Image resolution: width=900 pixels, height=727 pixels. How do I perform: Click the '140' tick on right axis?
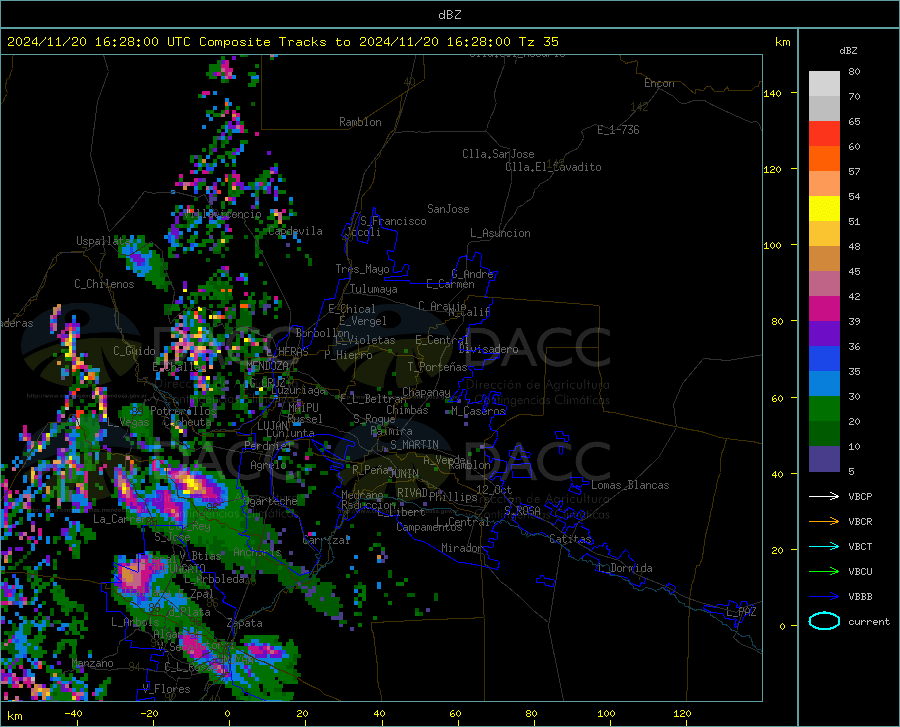773,93
